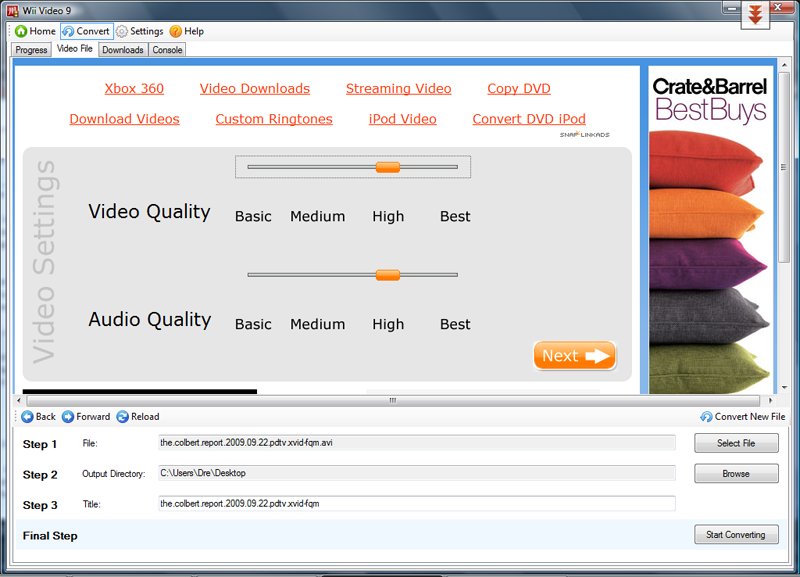Open the Download Videos link
The width and height of the screenshot is (800, 577).
[124, 119]
